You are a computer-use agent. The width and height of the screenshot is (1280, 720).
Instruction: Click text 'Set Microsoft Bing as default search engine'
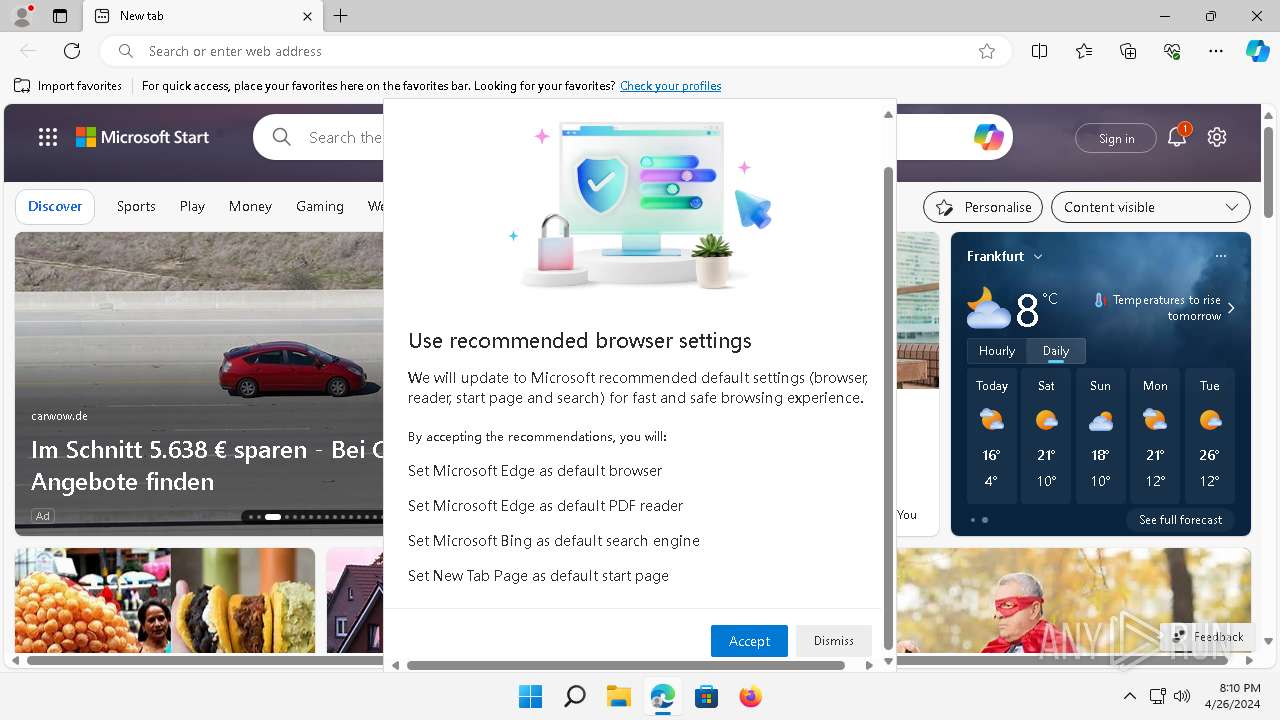click(554, 541)
